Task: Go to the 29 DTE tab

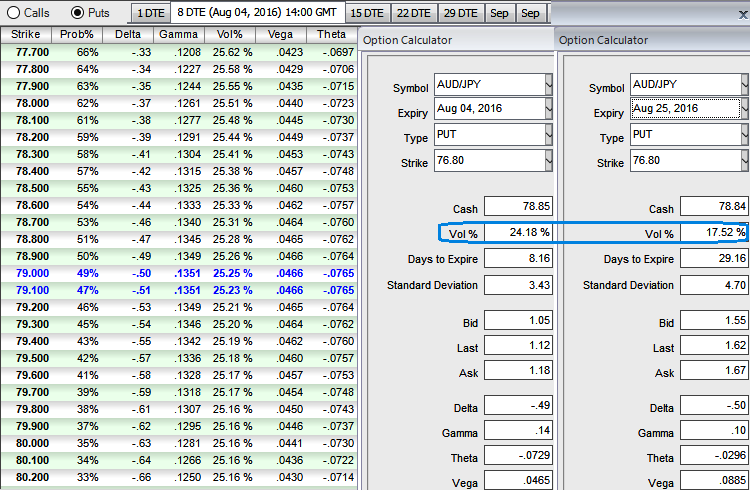Action: click(x=459, y=14)
